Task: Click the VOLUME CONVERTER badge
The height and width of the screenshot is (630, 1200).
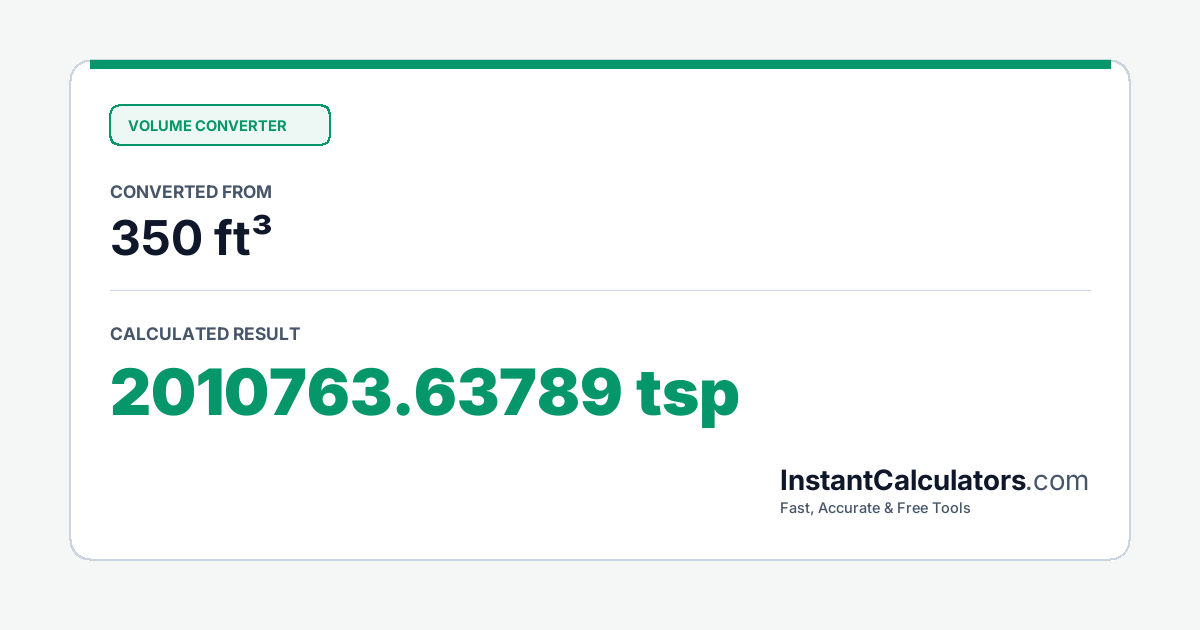Action: (x=219, y=125)
